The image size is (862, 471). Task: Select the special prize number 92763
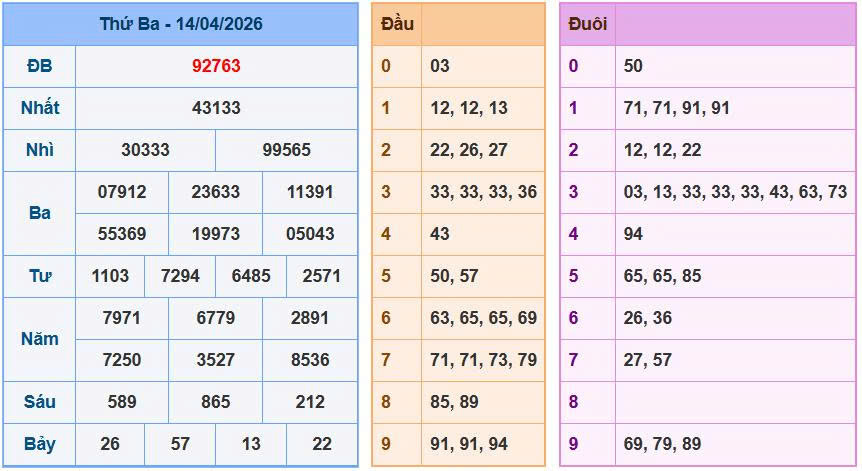pos(216,66)
